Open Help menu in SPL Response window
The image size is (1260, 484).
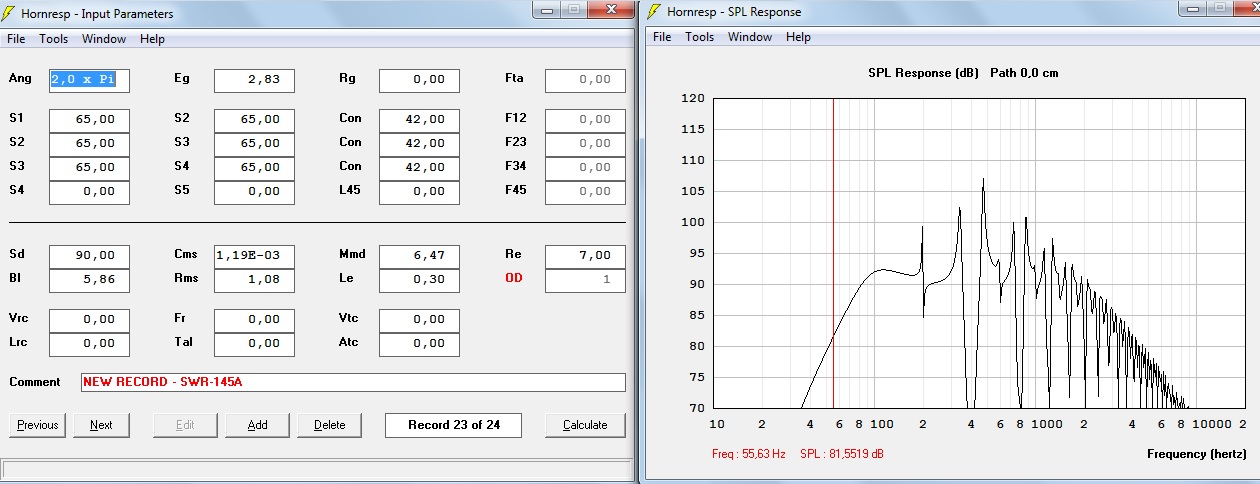pos(798,37)
